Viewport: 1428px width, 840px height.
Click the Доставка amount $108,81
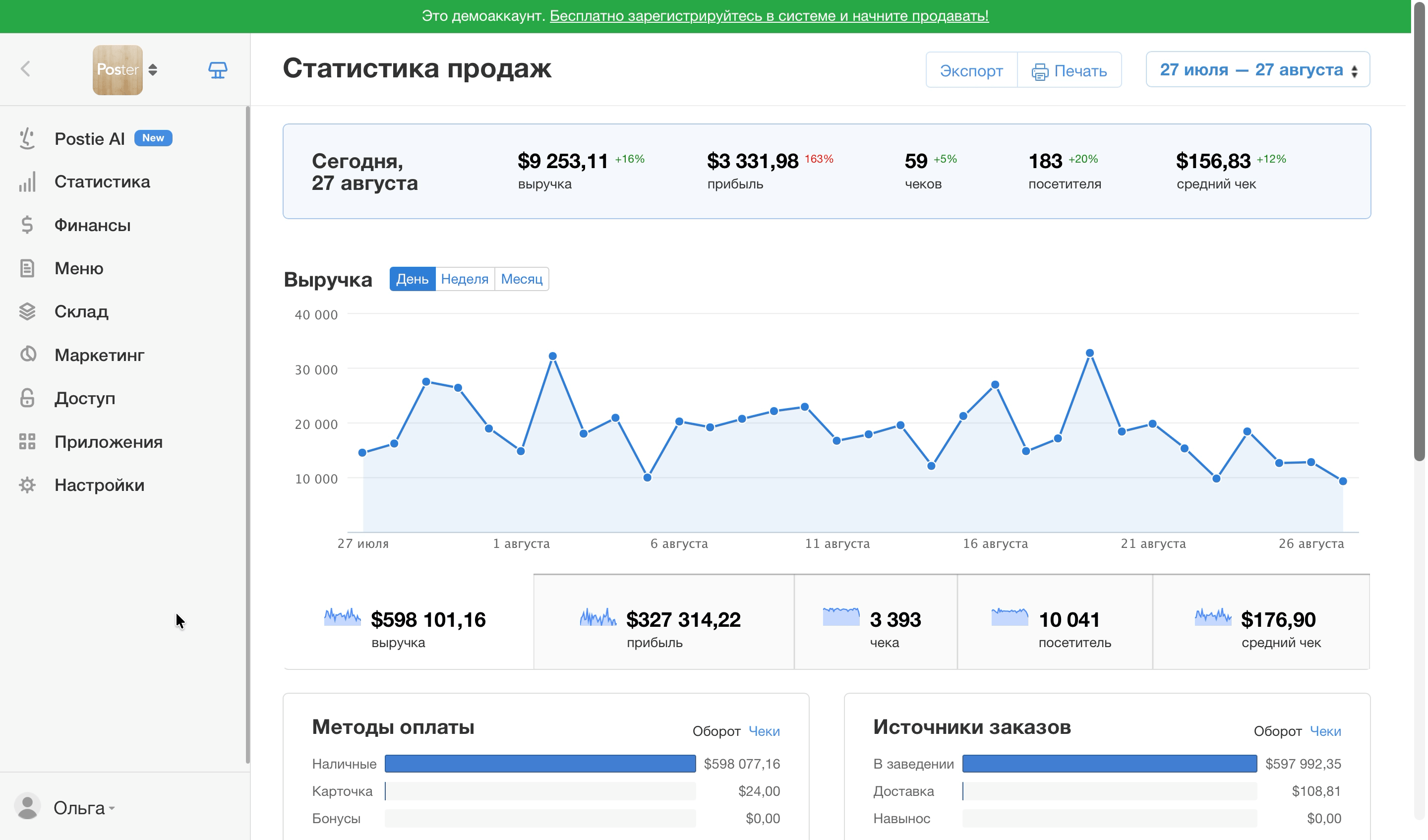1316,791
